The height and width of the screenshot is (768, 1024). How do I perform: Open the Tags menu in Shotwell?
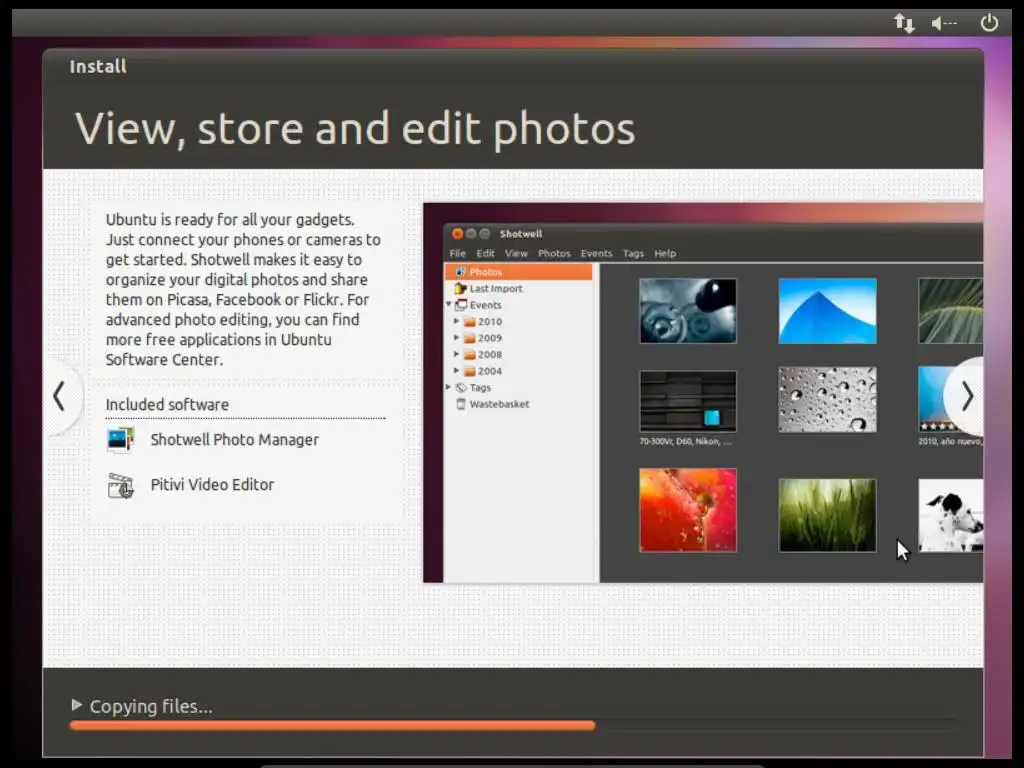(633, 253)
